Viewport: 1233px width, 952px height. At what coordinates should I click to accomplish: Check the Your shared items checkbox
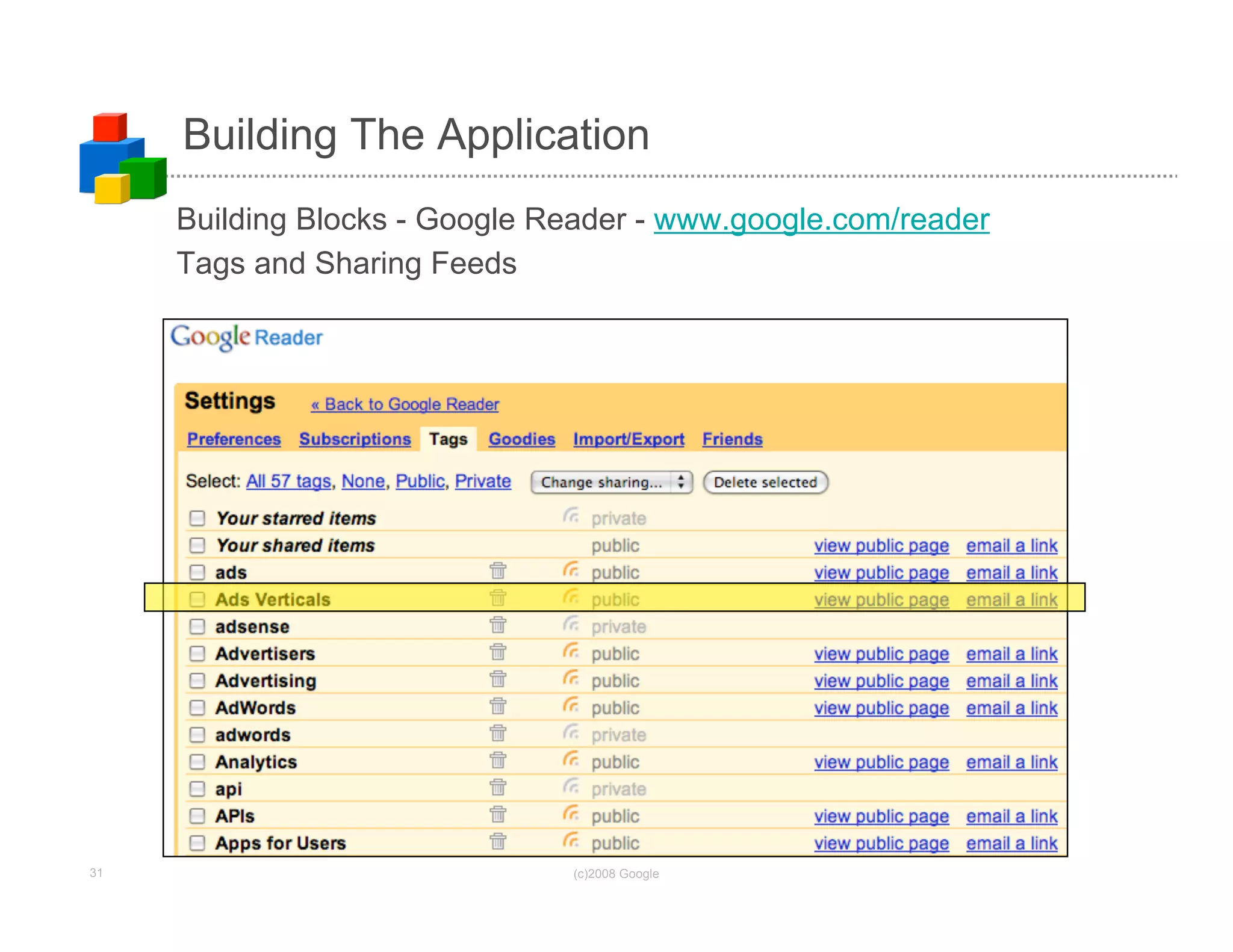[197, 545]
